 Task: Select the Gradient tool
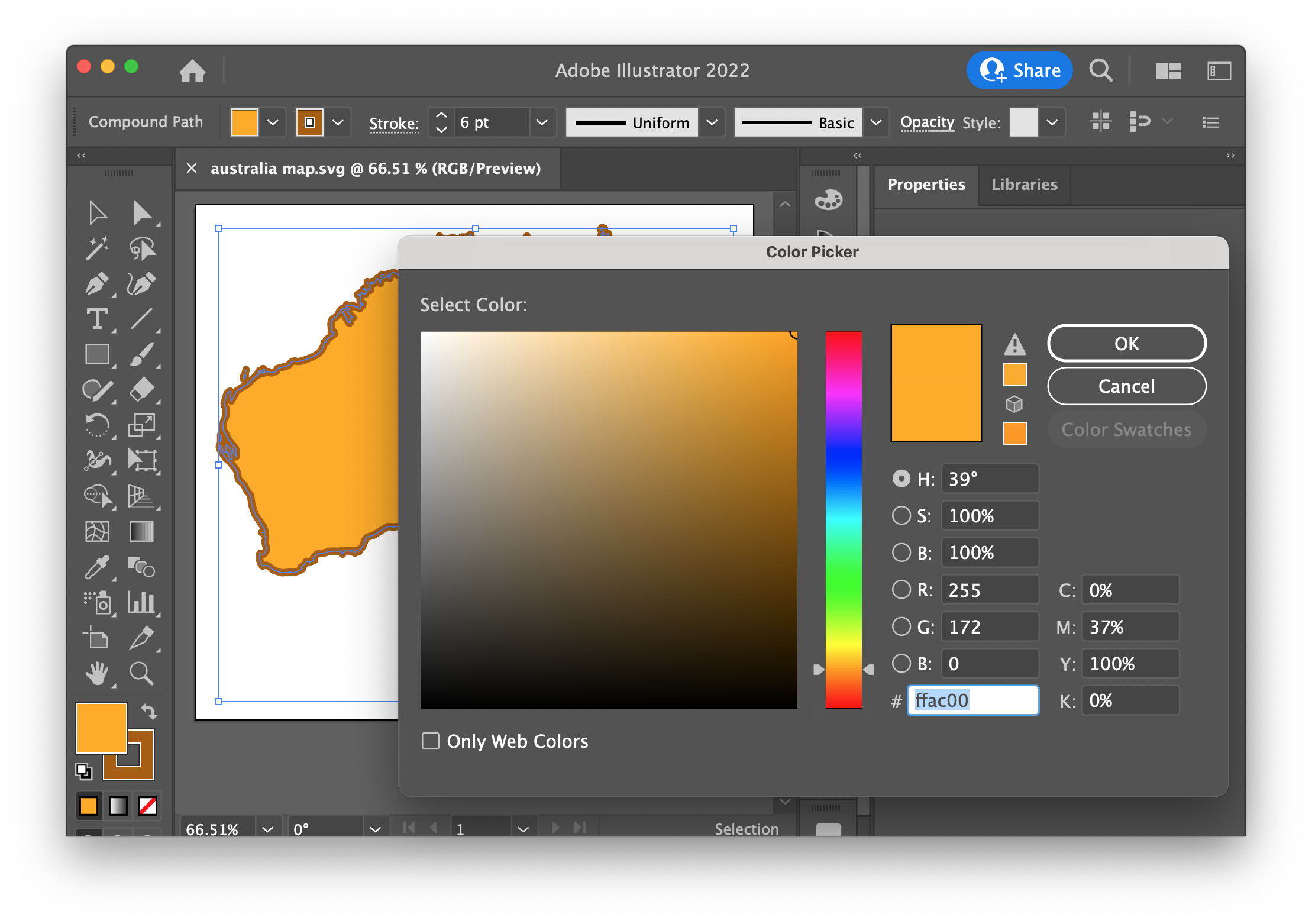point(142,532)
